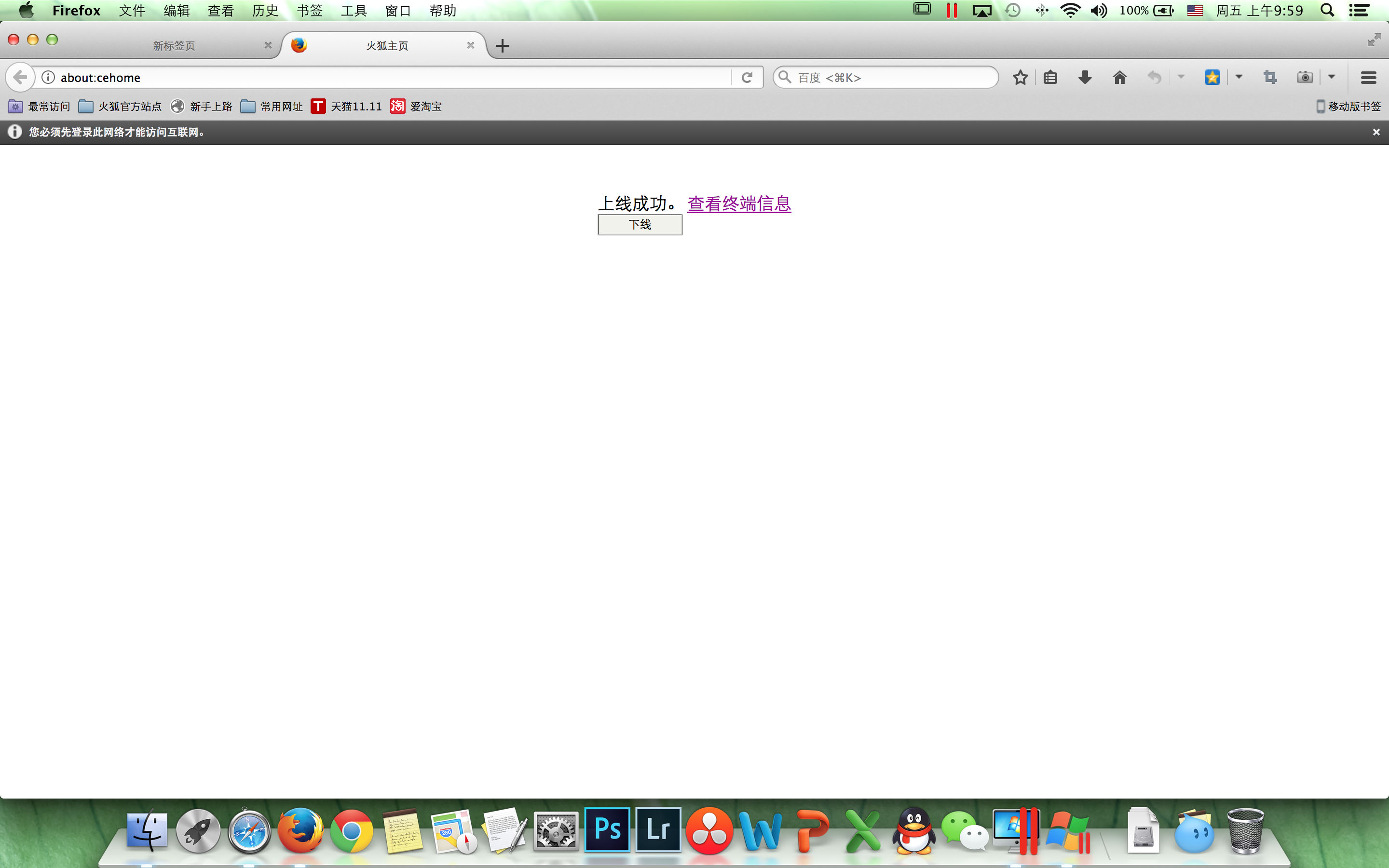Open the hamburger menu icon

click(1368, 78)
